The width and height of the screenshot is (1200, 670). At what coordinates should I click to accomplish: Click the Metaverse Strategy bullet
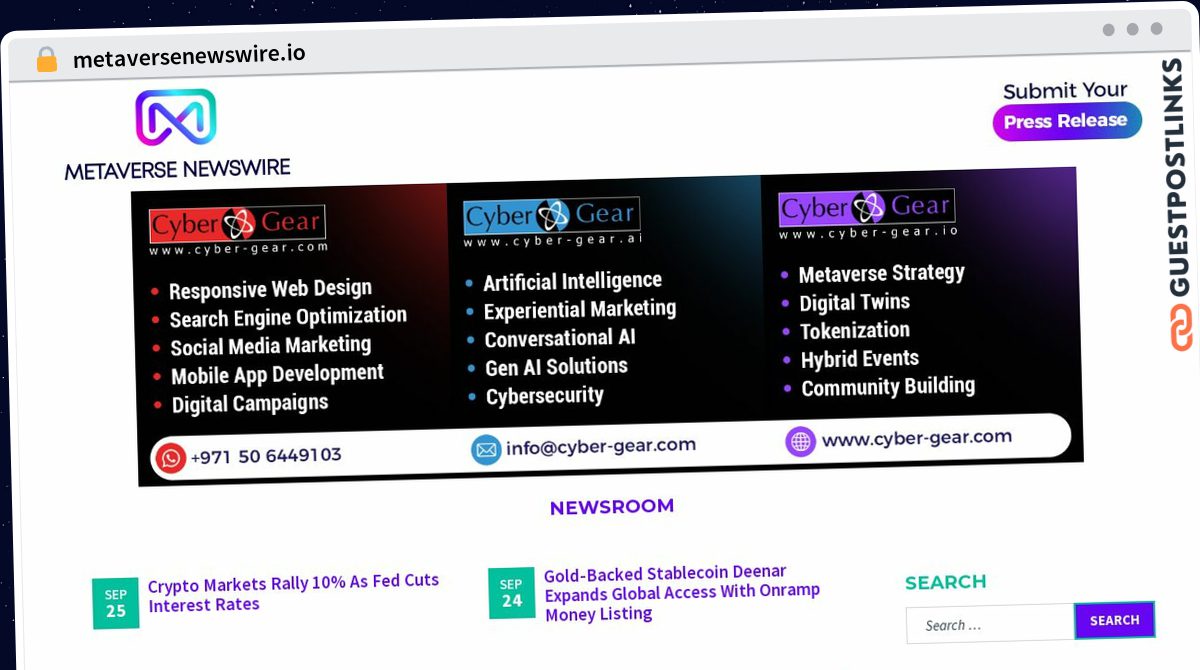882,273
